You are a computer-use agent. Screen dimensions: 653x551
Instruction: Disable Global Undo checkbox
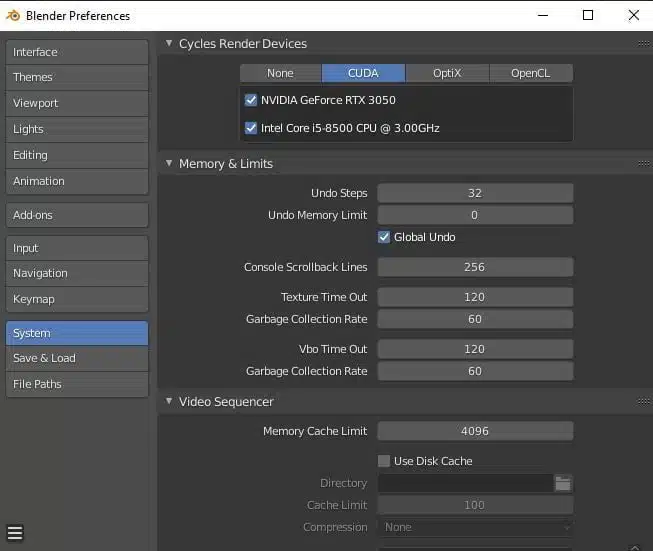point(384,237)
